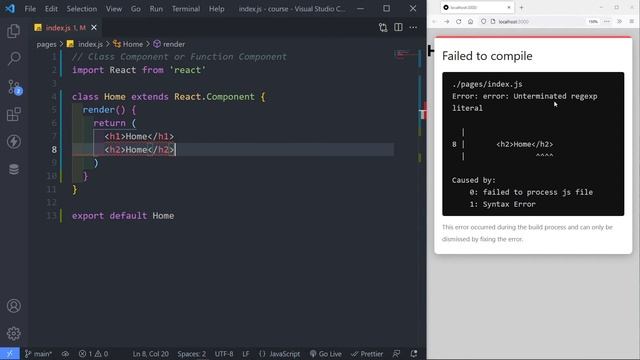Open the Explorer view in activity bar
This screenshot has width=640, height=360.
pos(13,31)
